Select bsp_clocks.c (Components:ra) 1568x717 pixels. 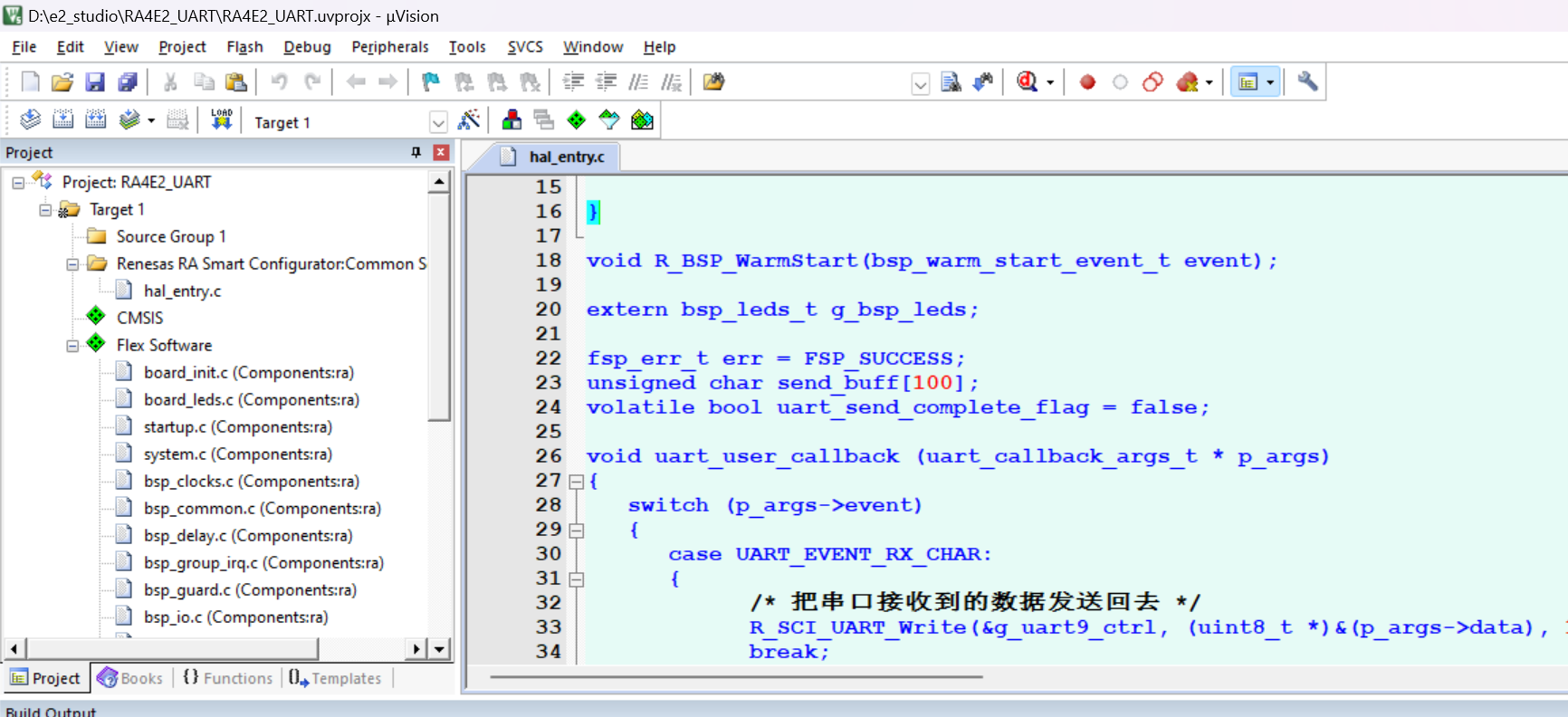(x=252, y=481)
